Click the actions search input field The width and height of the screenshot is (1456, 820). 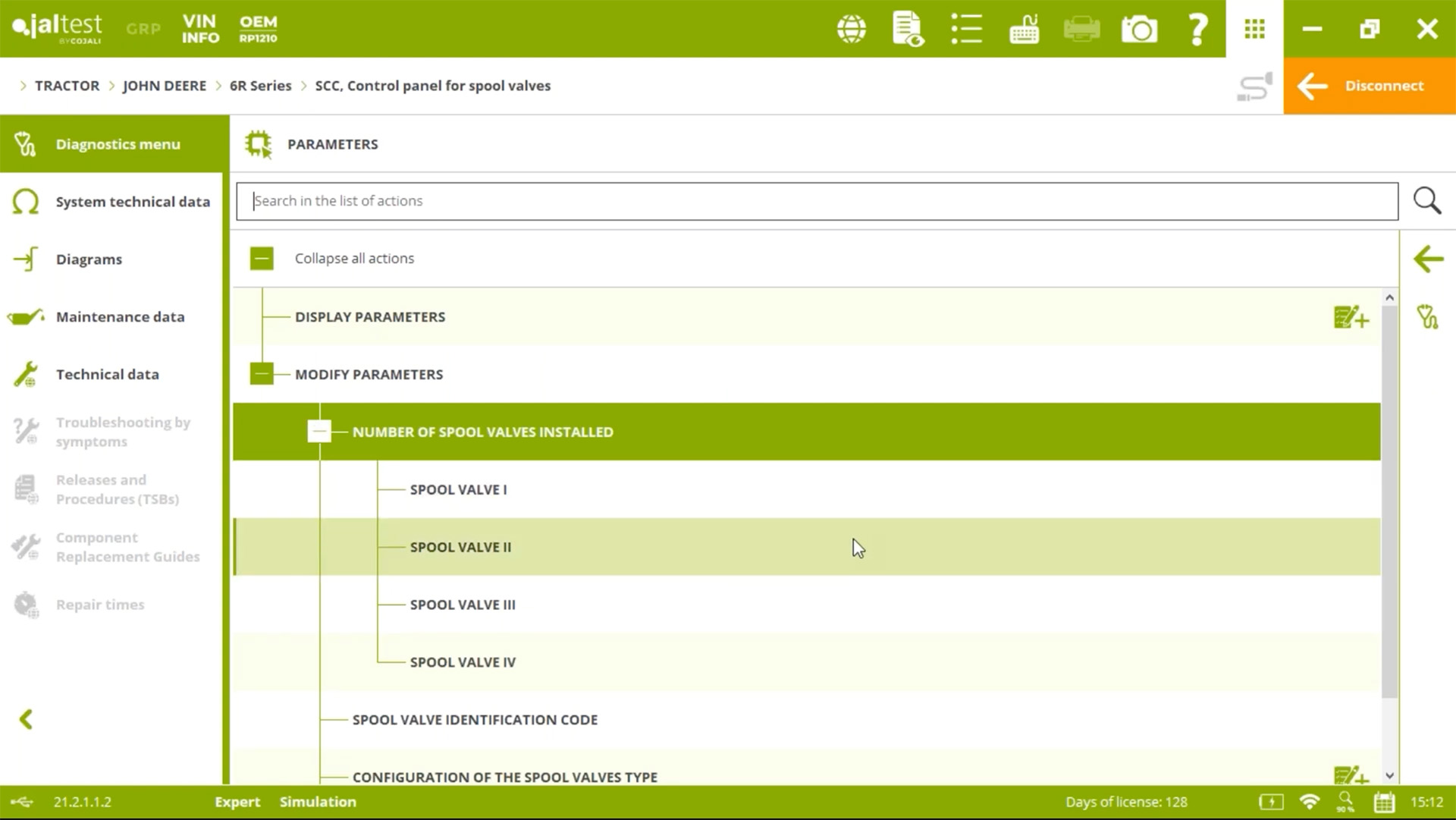[x=816, y=201]
